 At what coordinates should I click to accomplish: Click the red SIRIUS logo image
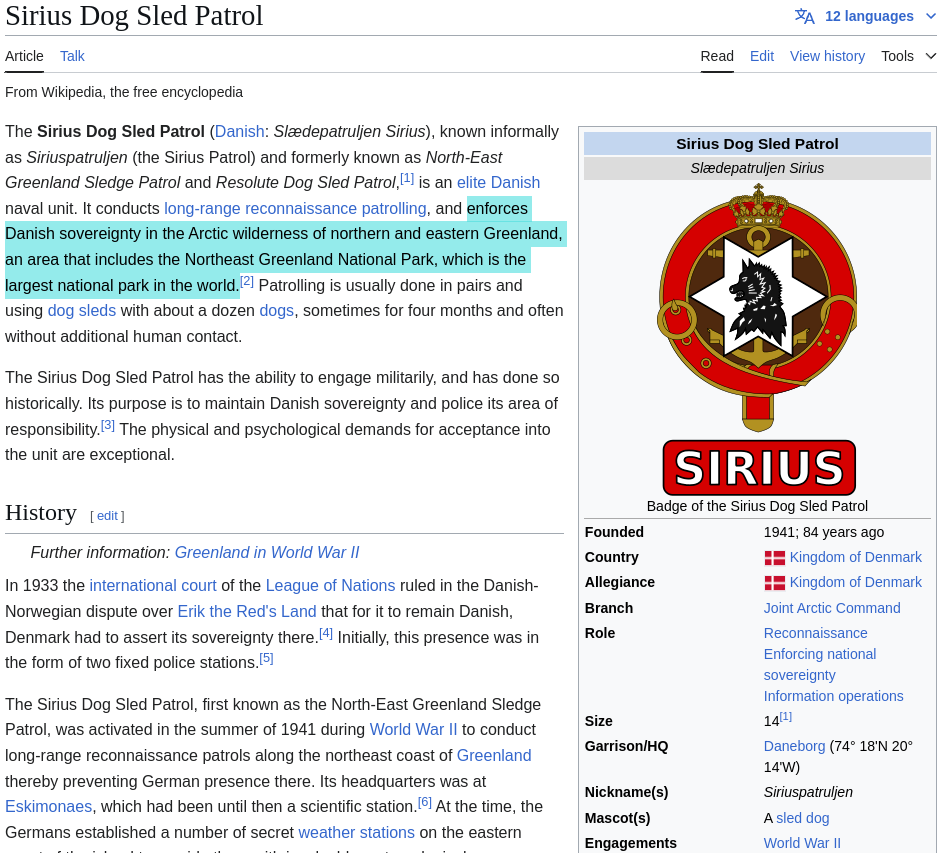[759, 468]
